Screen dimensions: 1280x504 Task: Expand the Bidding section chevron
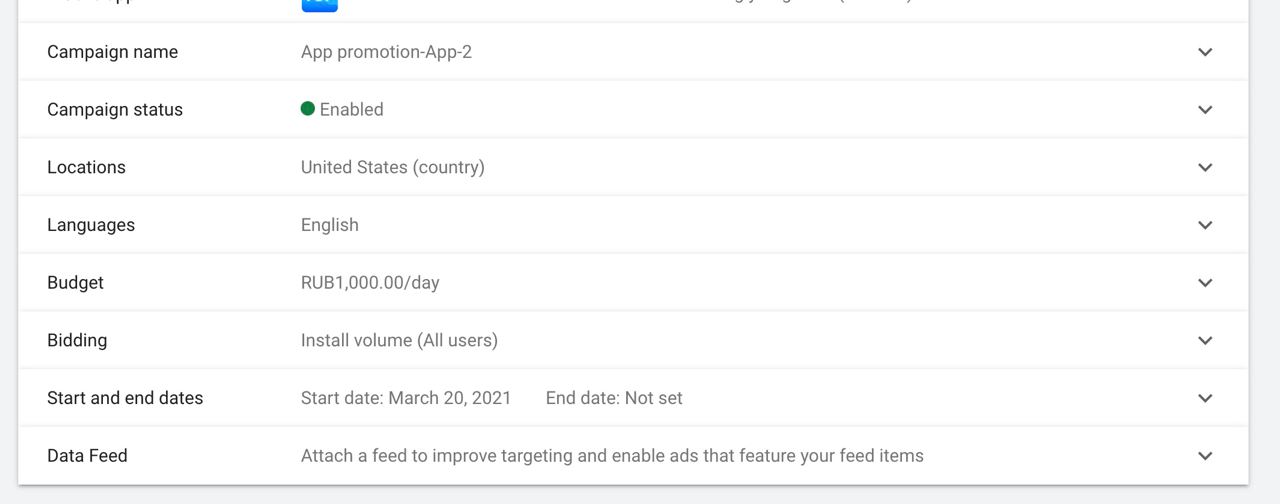(1205, 340)
